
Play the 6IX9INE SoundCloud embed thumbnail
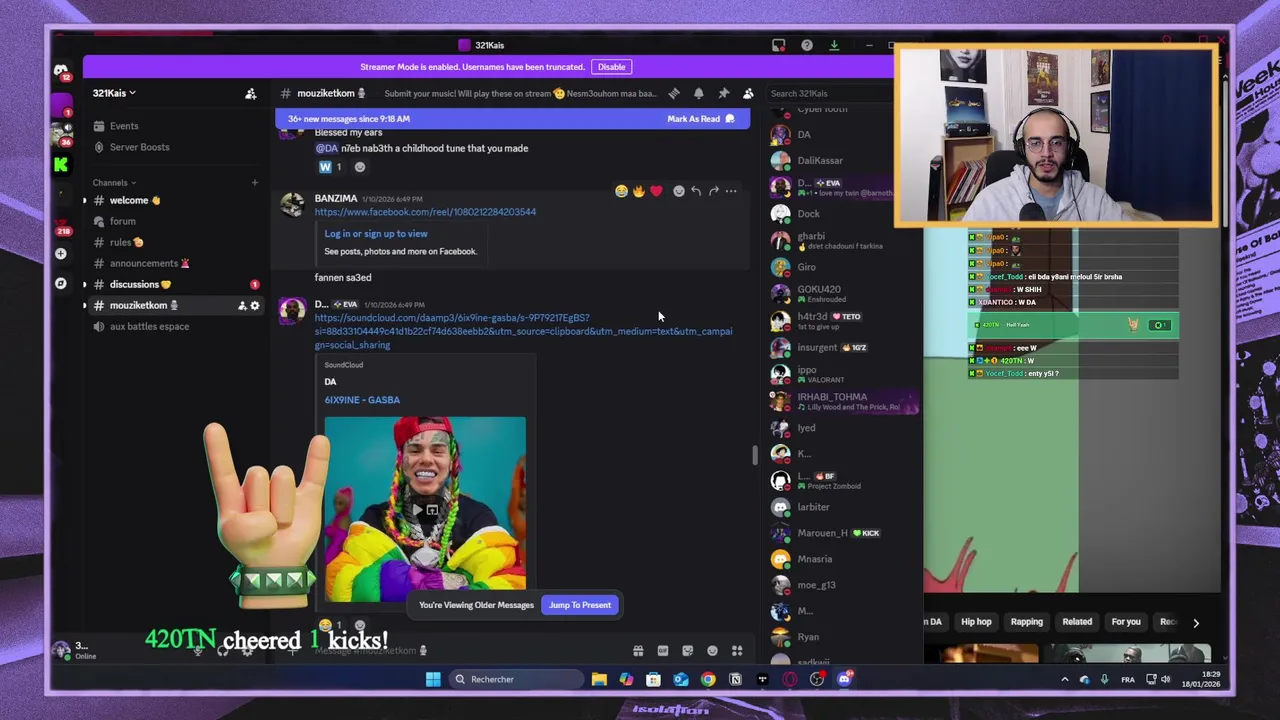coord(425,509)
